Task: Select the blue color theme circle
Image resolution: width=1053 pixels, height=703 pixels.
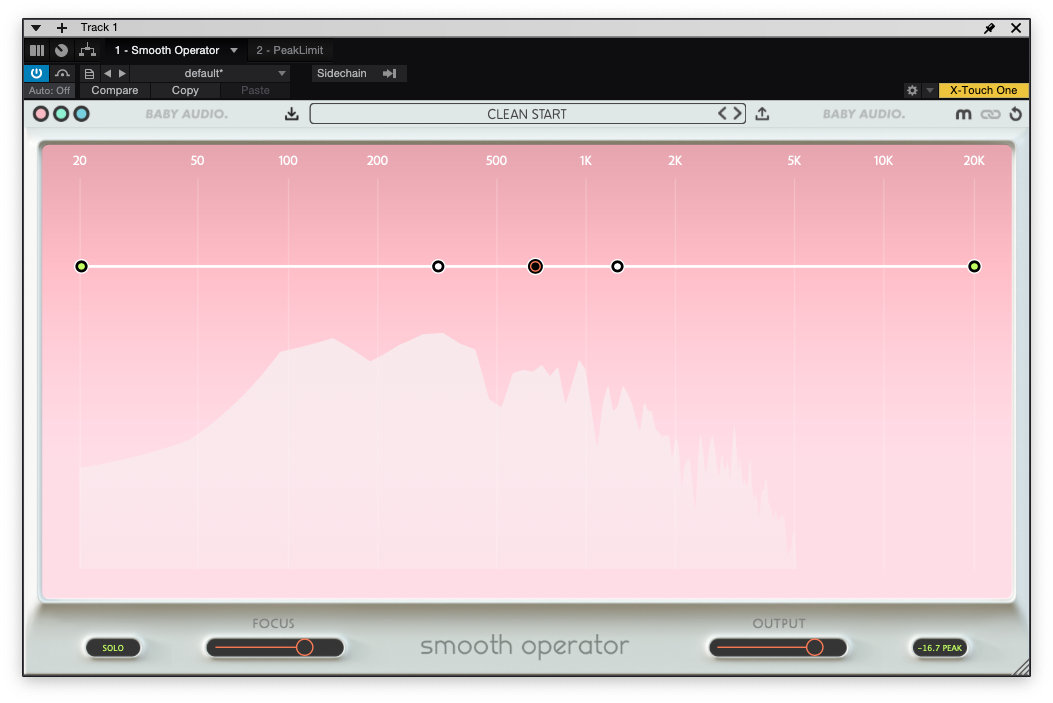Action: pyautogui.click(x=81, y=114)
